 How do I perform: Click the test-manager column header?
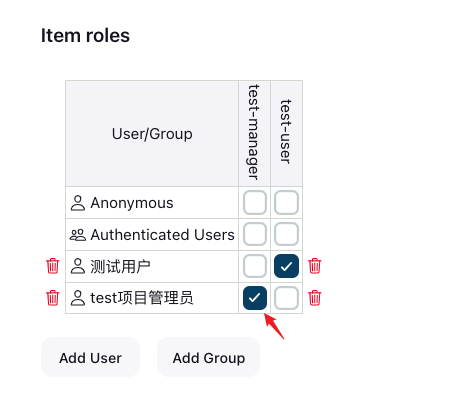click(x=254, y=132)
